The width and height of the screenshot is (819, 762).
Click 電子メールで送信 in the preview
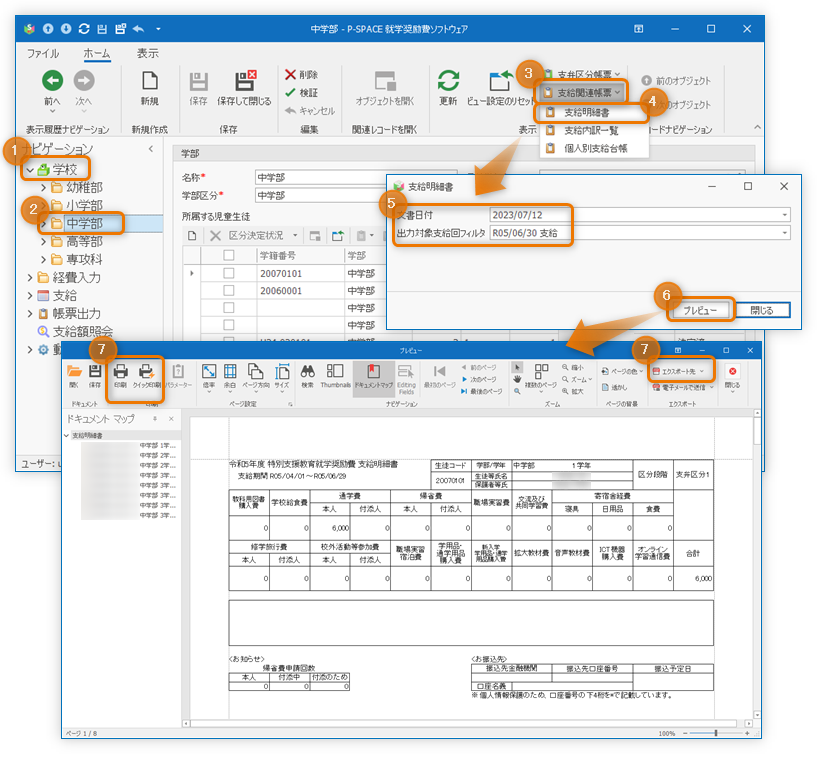pyautogui.click(x=683, y=387)
